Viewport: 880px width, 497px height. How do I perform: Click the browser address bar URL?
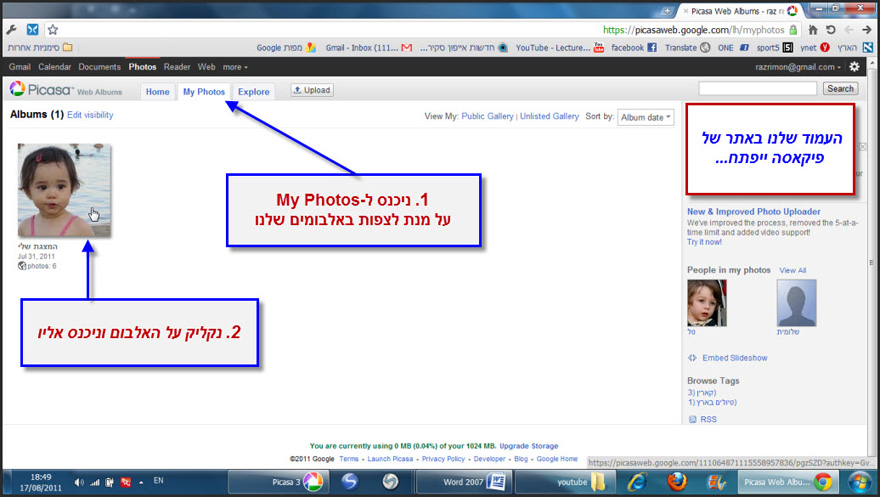click(x=693, y=30)
